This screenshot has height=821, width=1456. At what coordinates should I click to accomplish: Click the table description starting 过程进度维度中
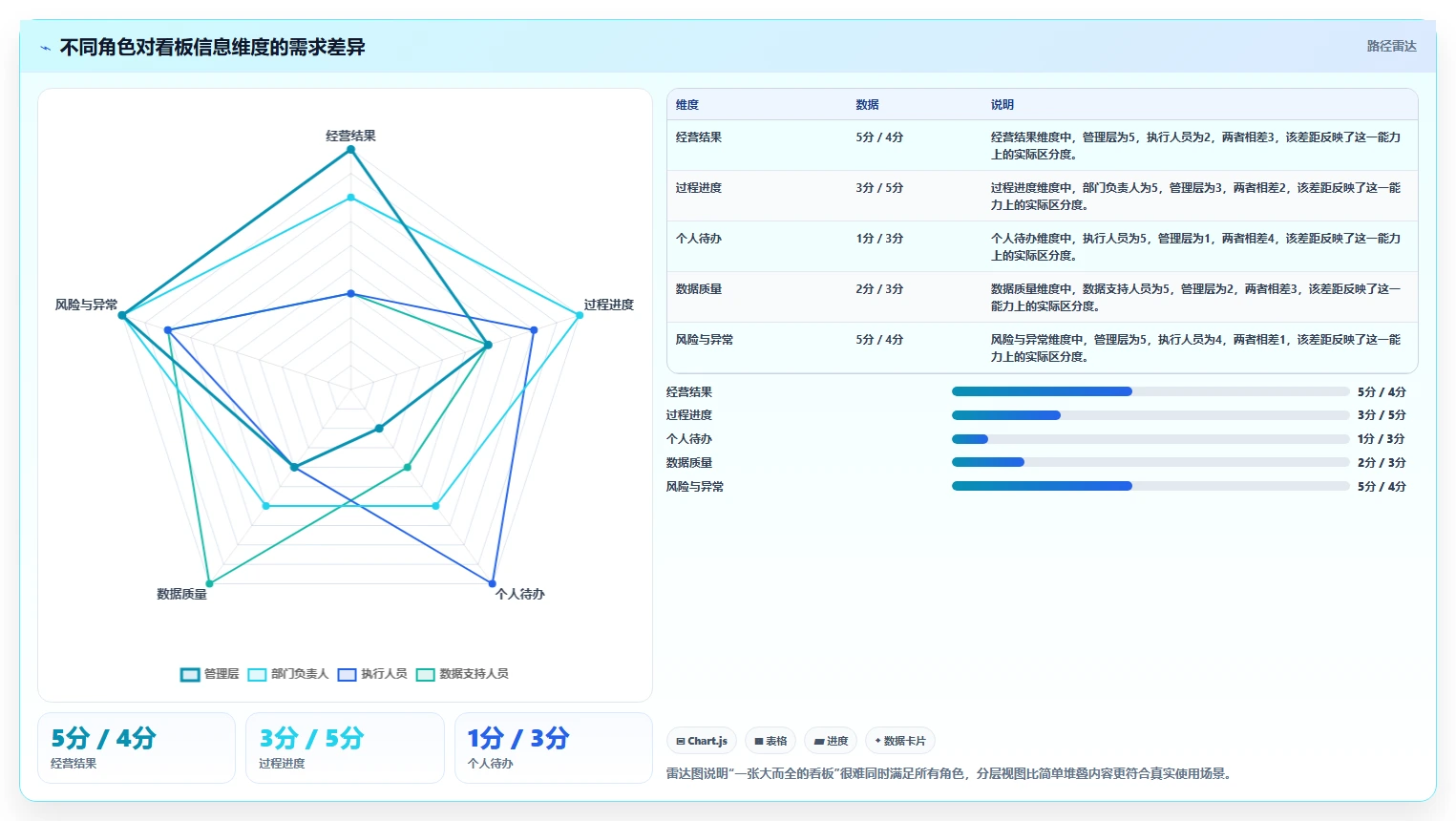coord(1195,197)
